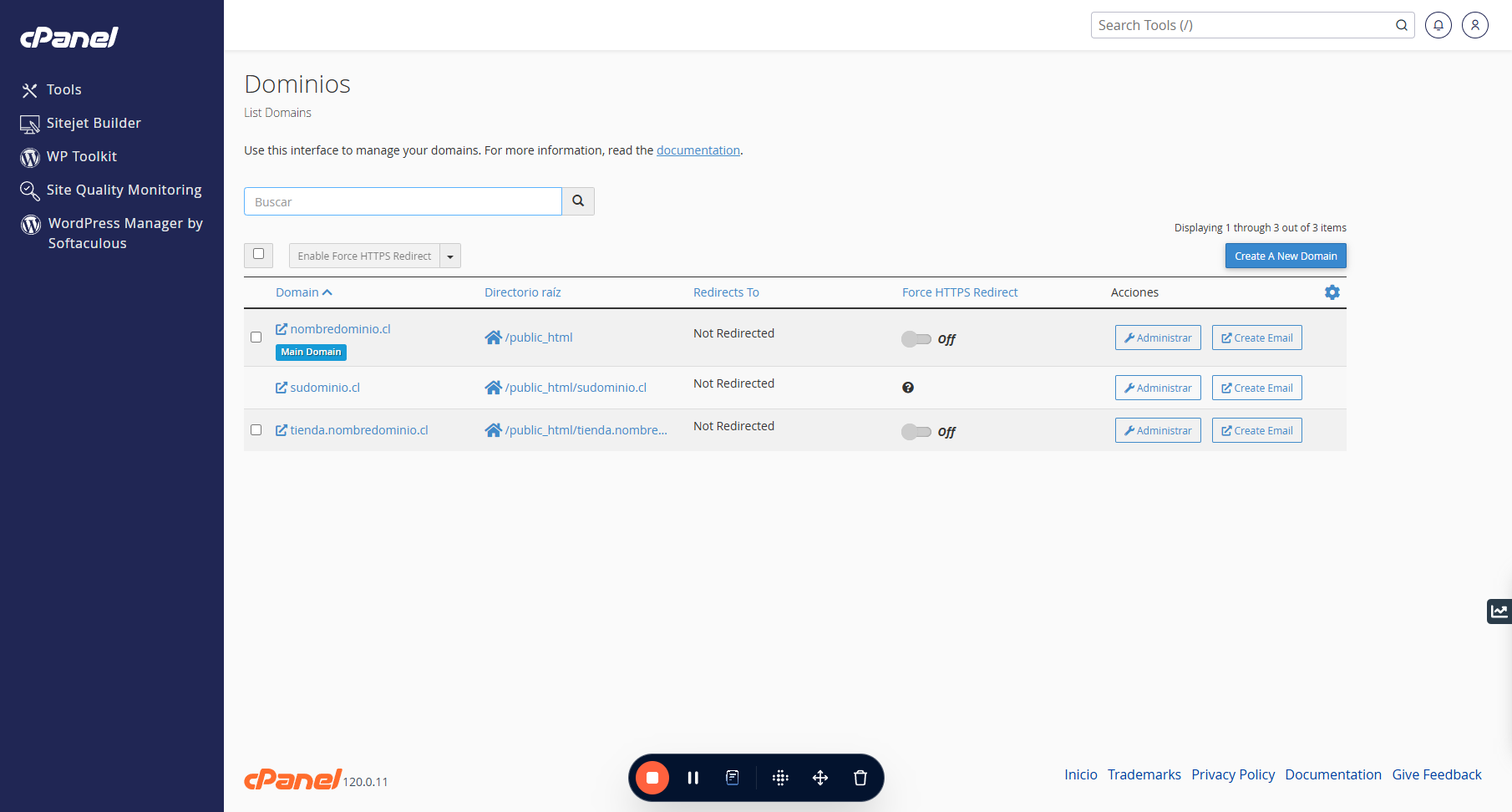1512x812 pixels.
Task: Click the WordPress Manager icon
Action: [31, 225]
